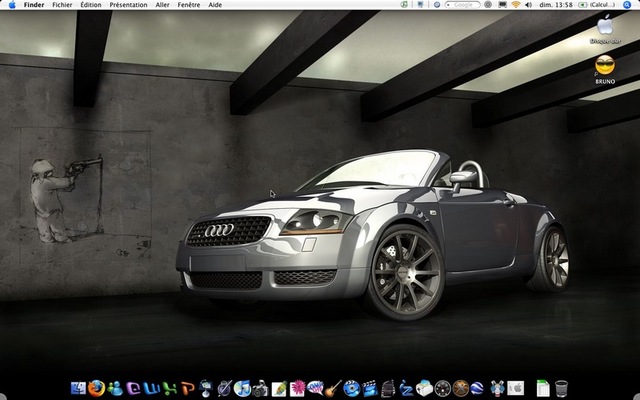This screenshot has height=400, width=640.
Task: Open the film strip app in dock
Action: point(388,388)
